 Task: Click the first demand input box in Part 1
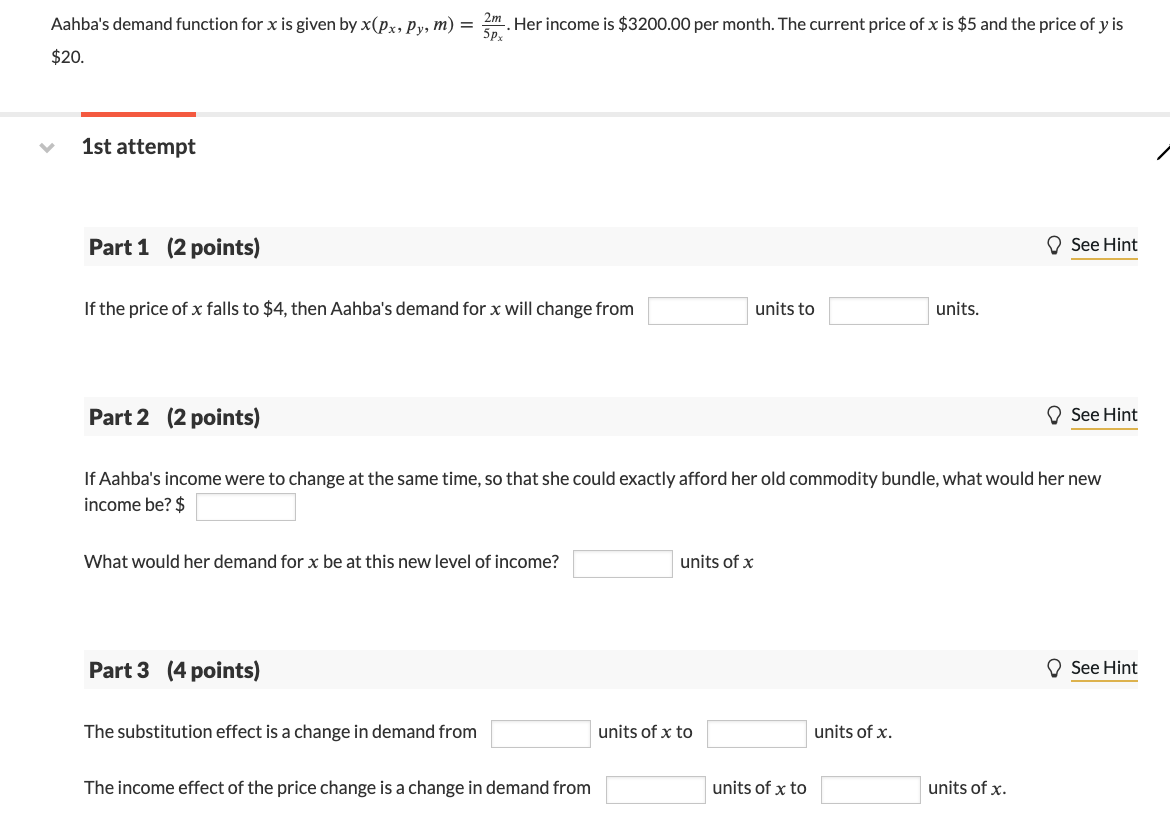698,310
